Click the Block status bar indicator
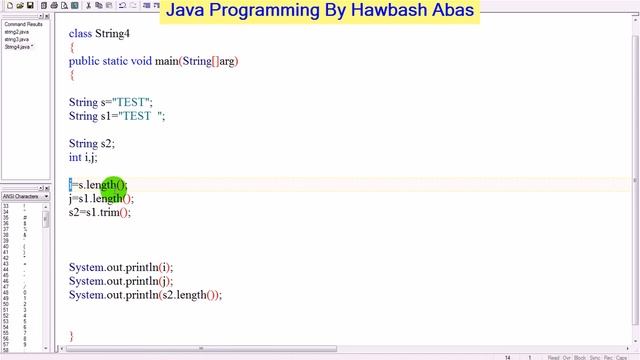Viewport: 640px width, 360px height. click(x=580, y=358)
